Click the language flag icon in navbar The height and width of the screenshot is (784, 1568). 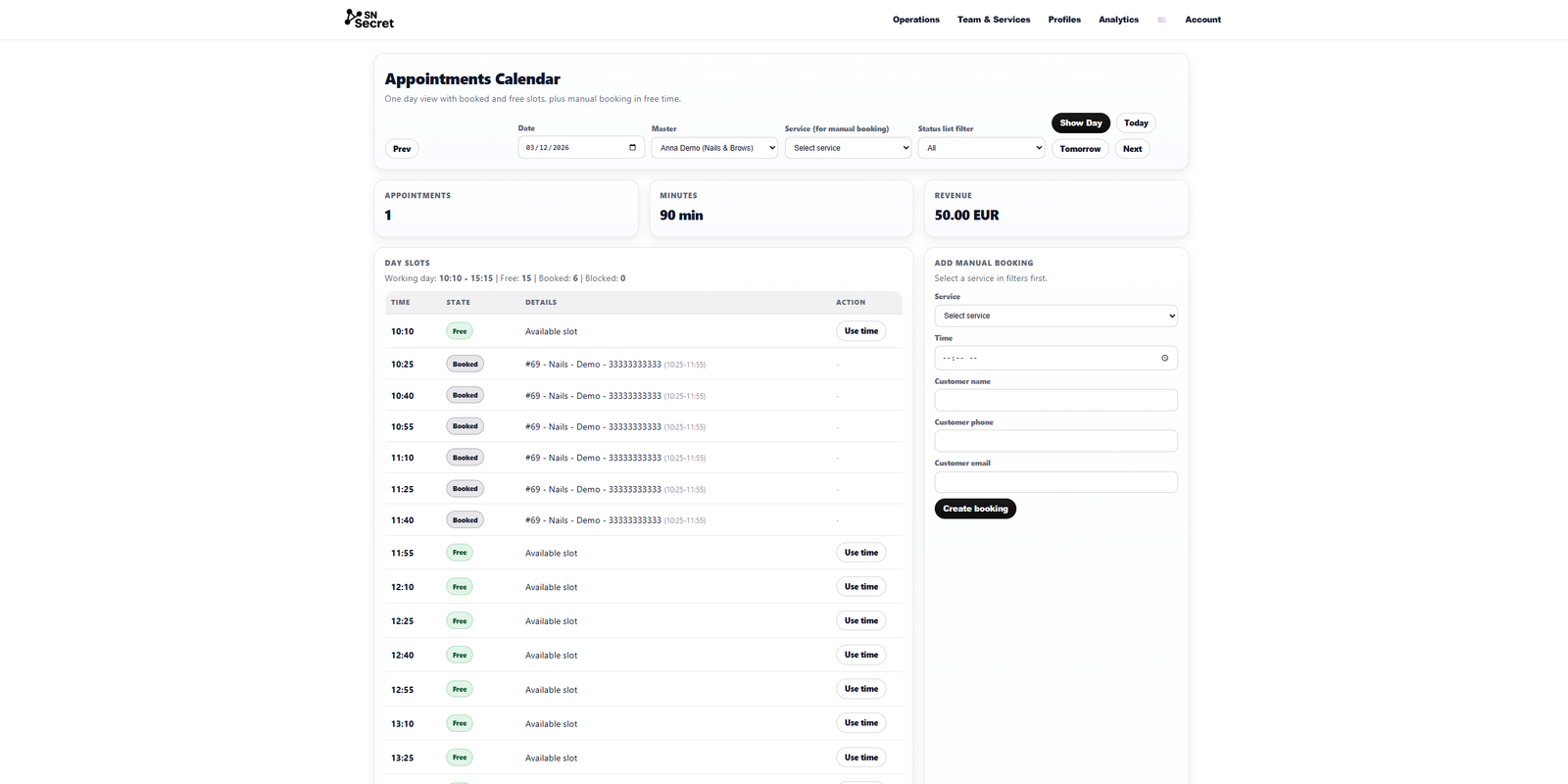click(1161, 20)
